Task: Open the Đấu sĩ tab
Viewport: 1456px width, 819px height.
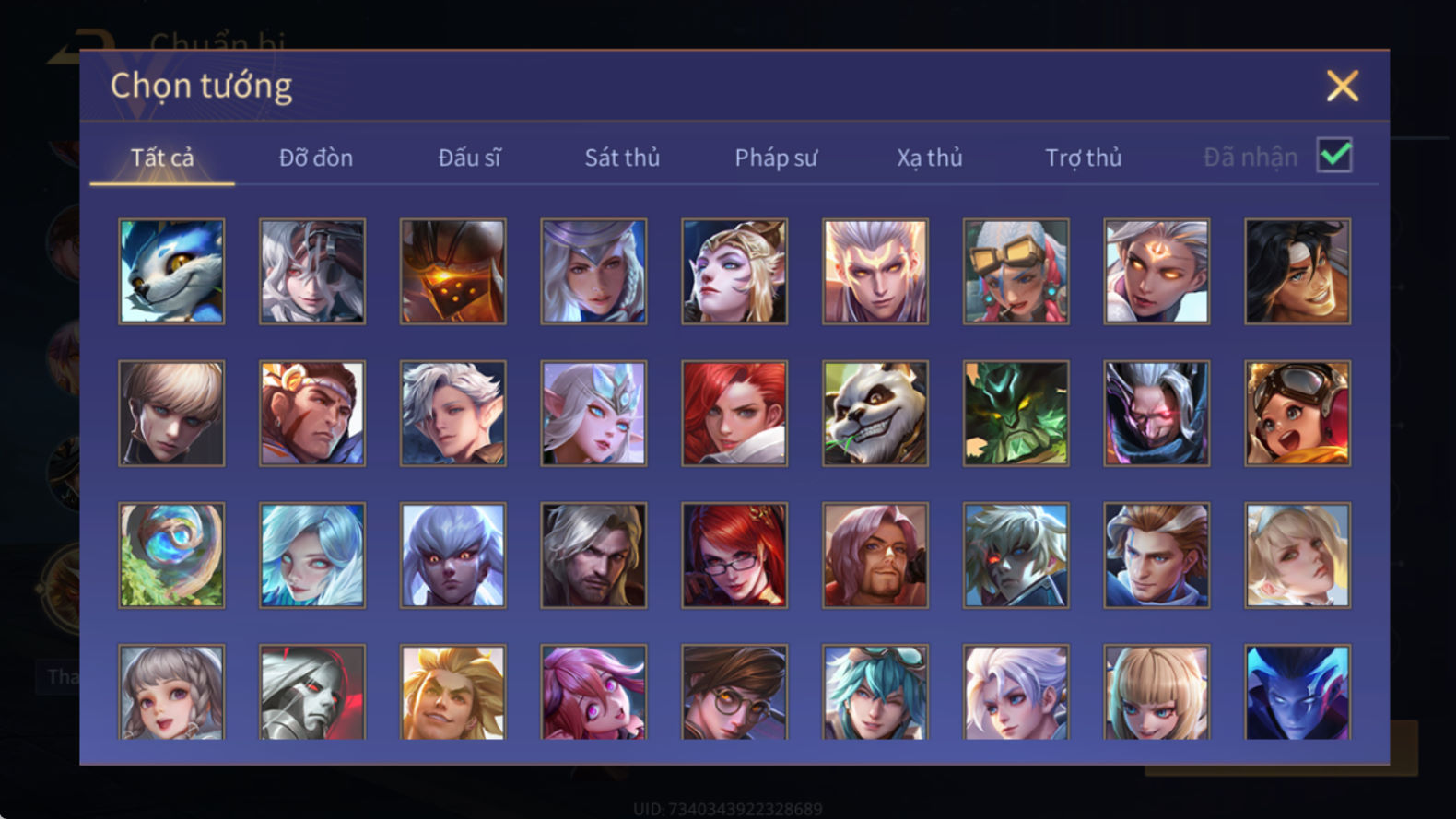Action: [x=469, y=158]
